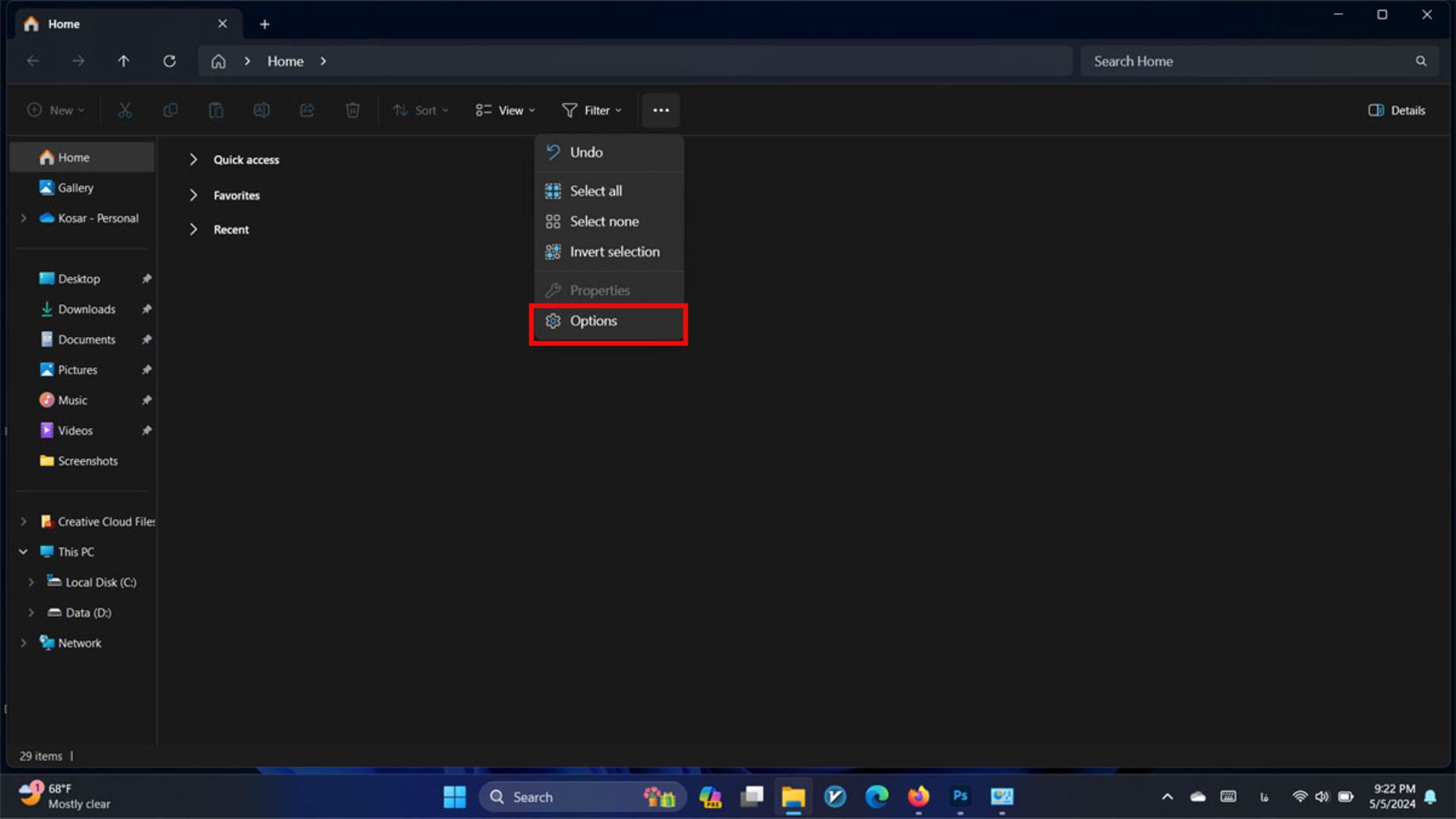Viewport: 1456px width, 819px height.
Task: Open the View dropdown
Action: (x=505, y=111)
